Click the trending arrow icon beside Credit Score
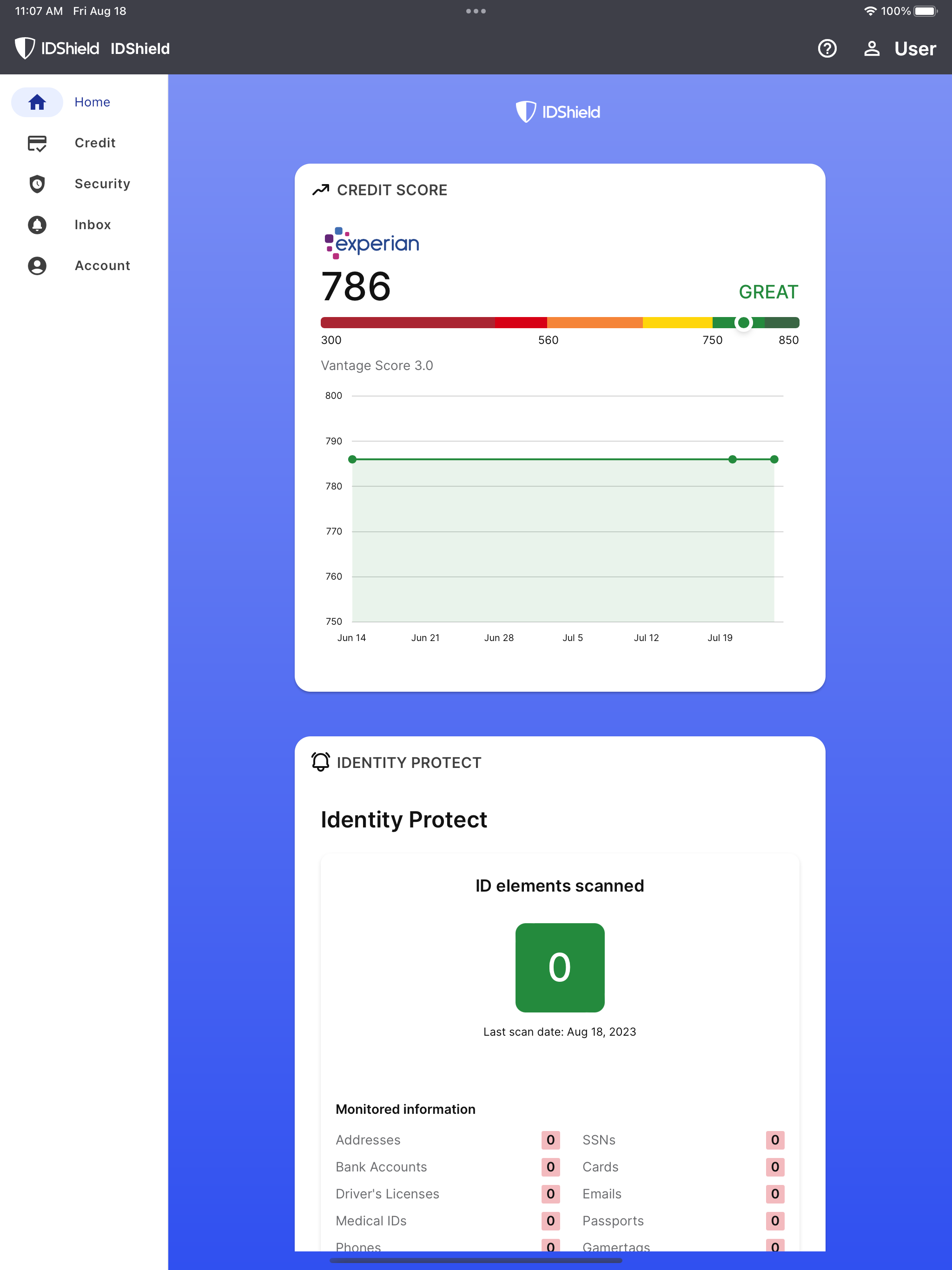The width and height of the screenshot is (952, 1270). (320, 190)
